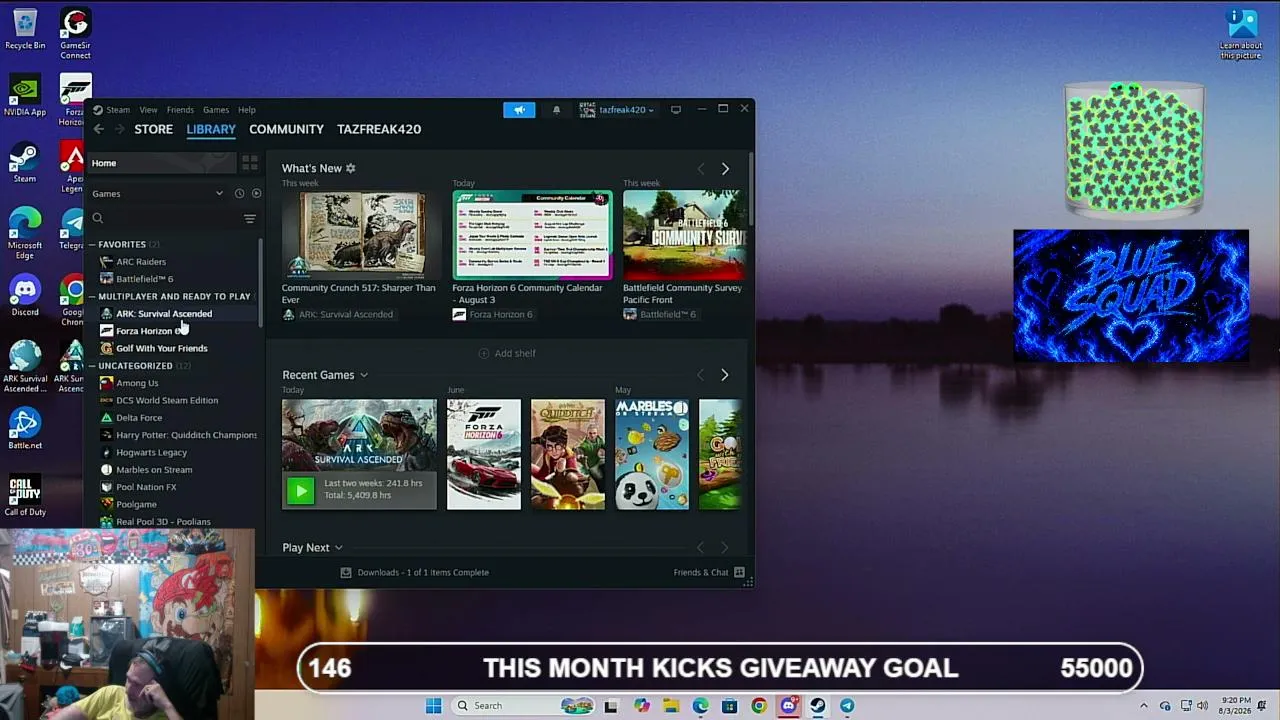Select Golf With Your Friends in sidebar
Screen dimensions: 1280x720
point(162,348)
